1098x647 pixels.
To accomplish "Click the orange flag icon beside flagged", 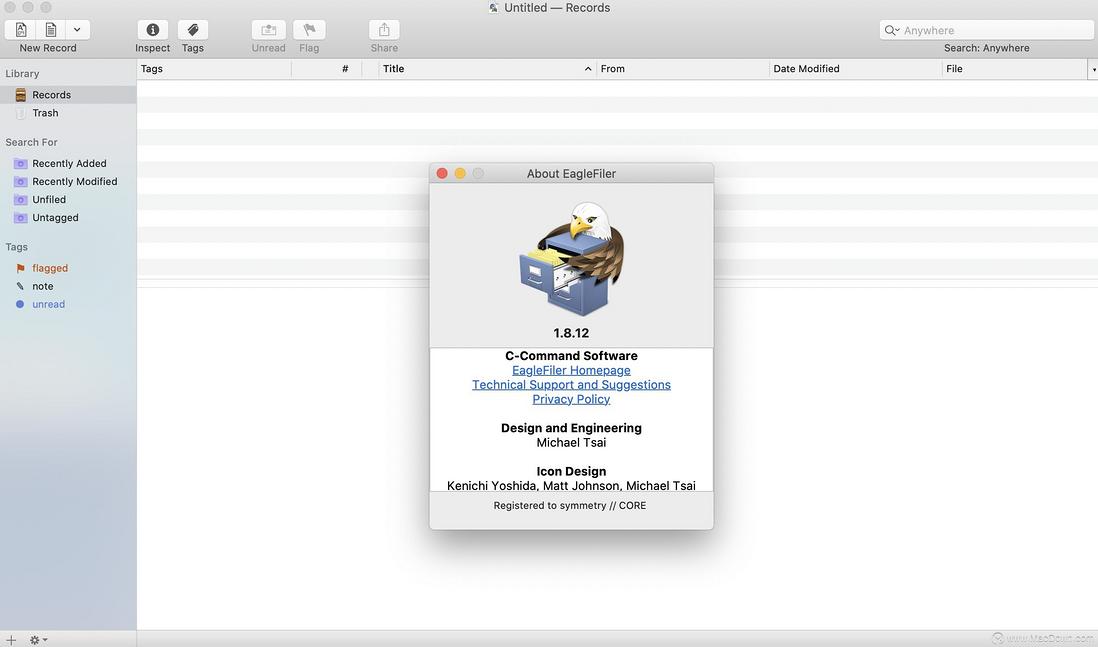I will tap(20, 268).
